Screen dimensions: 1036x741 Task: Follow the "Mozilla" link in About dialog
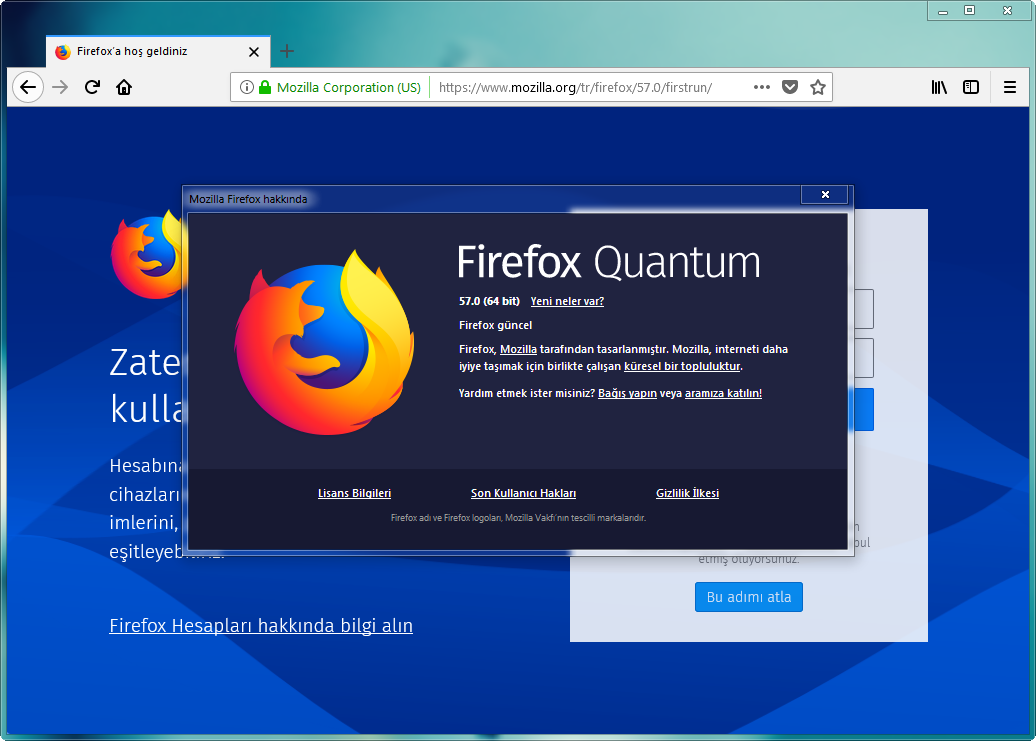pyautogui.click(x=518, y=349)
